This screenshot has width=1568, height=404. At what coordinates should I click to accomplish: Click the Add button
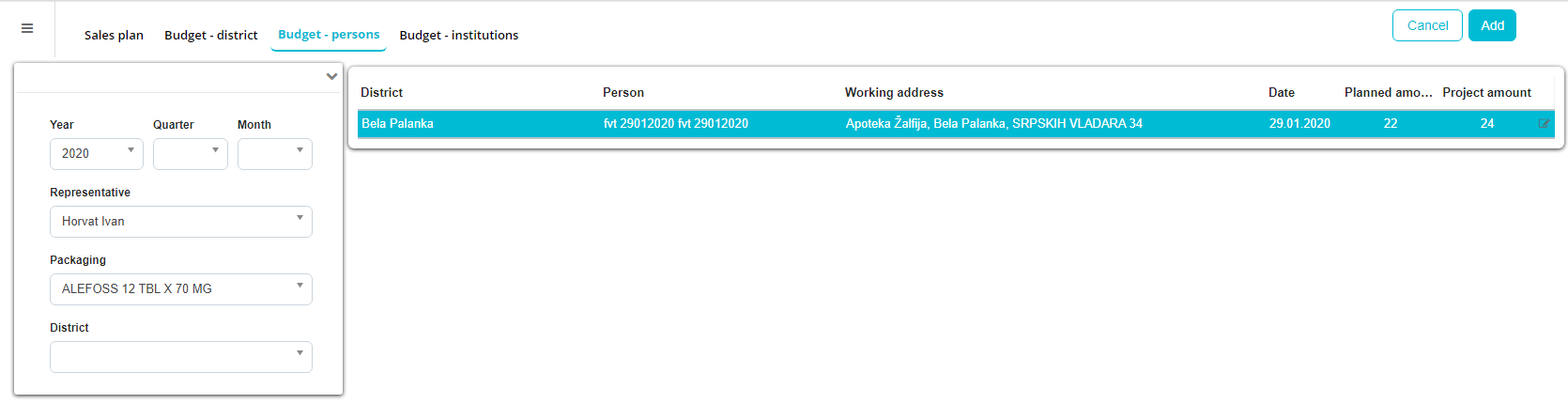click(1493, 25)
